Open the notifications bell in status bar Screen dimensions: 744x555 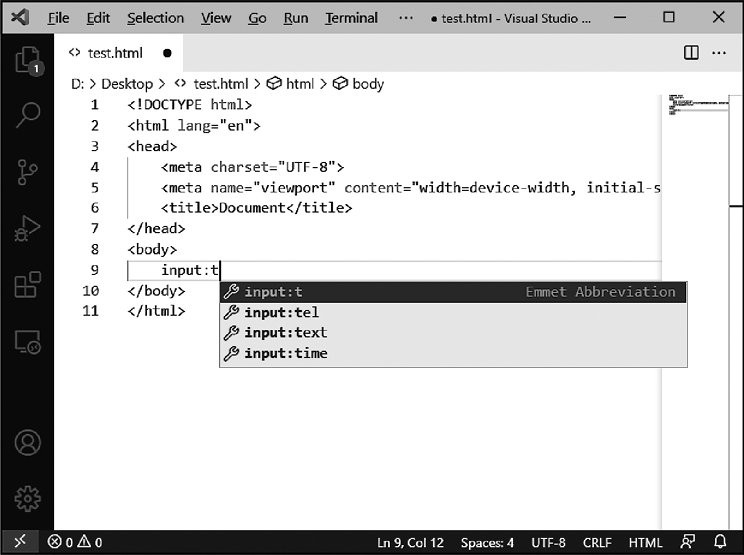(x=720, y=542)
